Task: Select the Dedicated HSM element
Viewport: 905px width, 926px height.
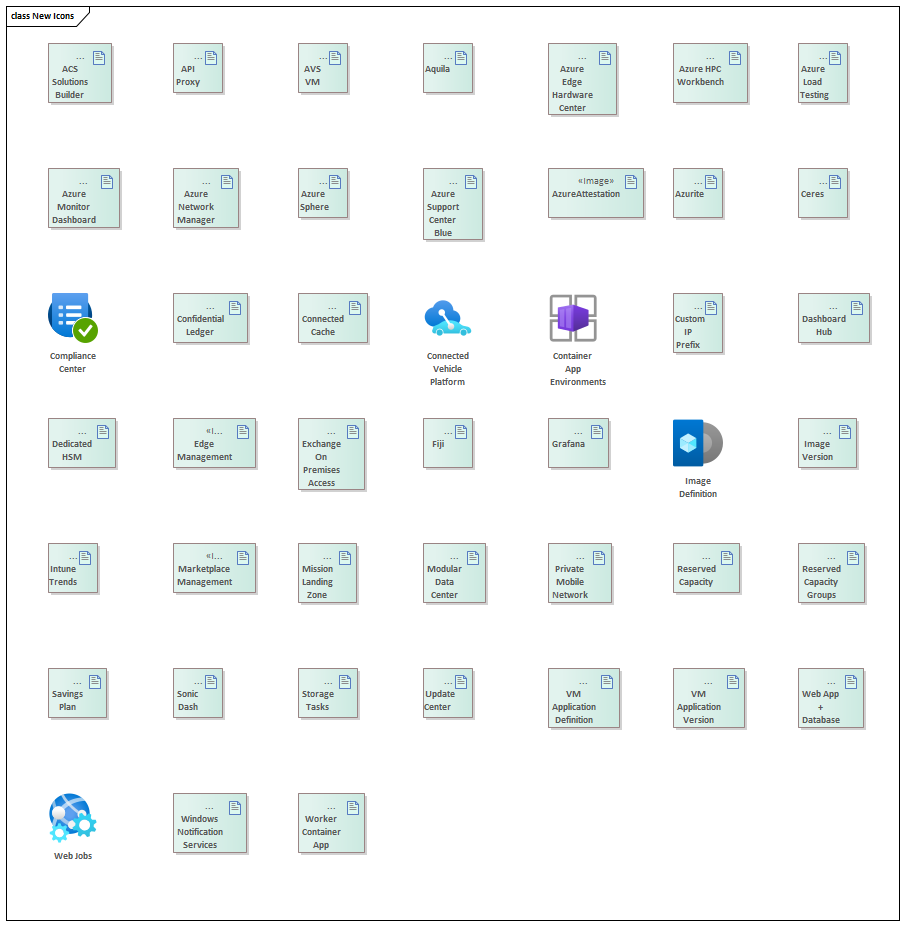Action: click(82, 444)
